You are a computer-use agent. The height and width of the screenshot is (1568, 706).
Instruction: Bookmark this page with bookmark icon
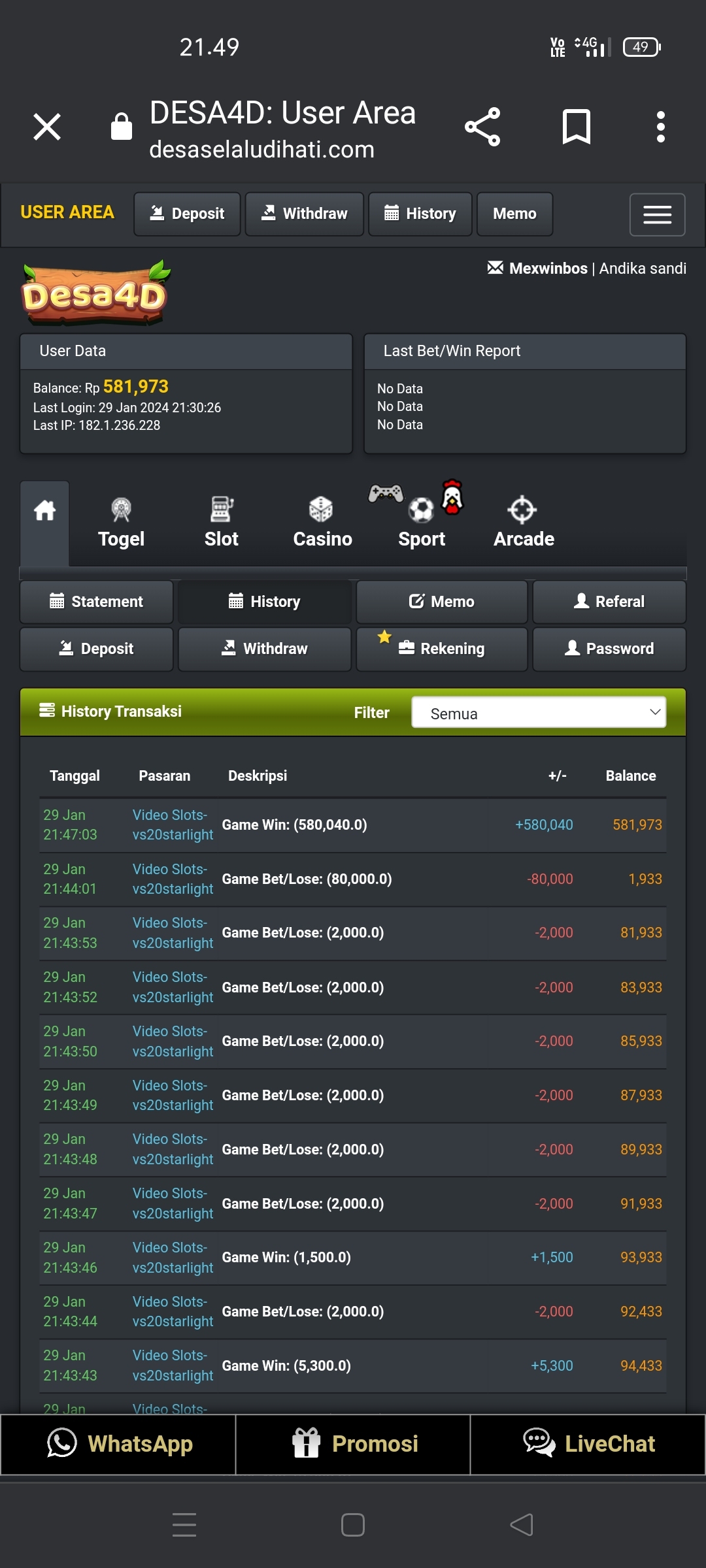coord(576,127)
